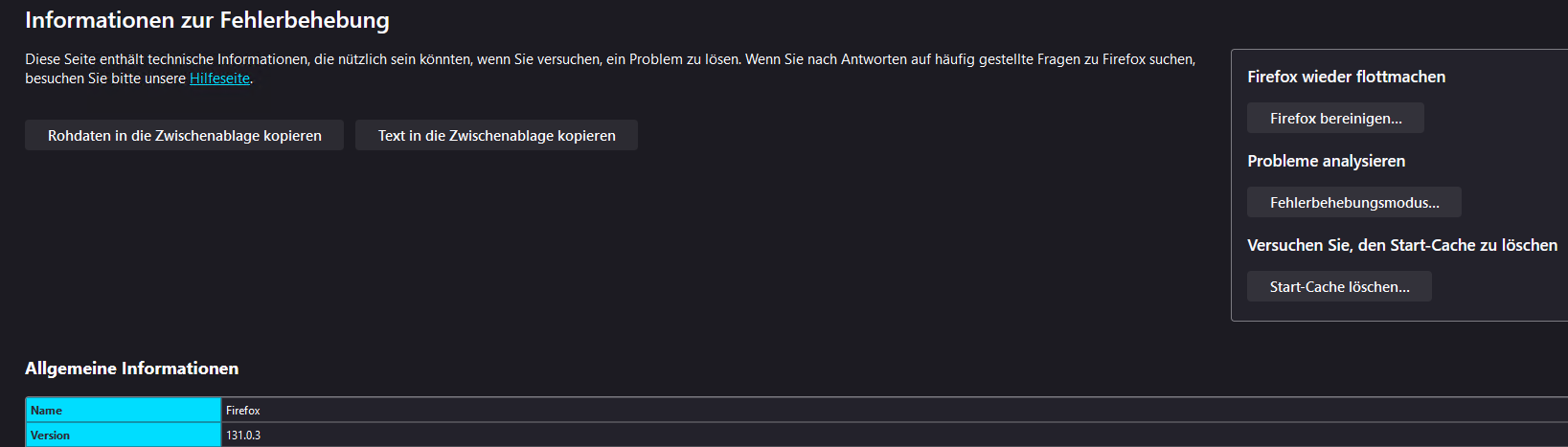Click the 'Allgemeine Informationen' section heading
This screenshot has height=447, width=1568.
click(x=131, y=369)
